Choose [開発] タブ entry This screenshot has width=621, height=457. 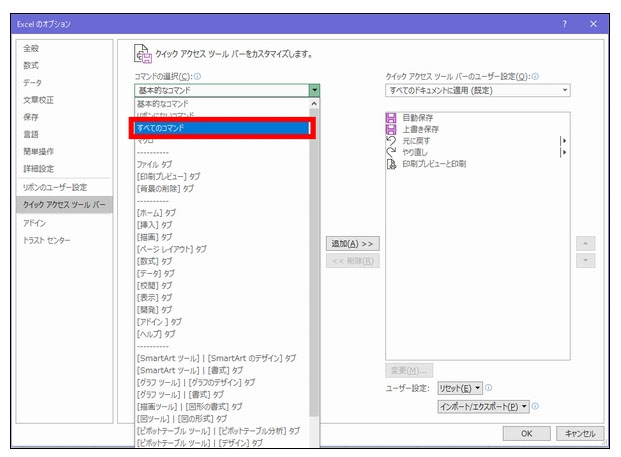pyautogui.click(x=222, y=310)
